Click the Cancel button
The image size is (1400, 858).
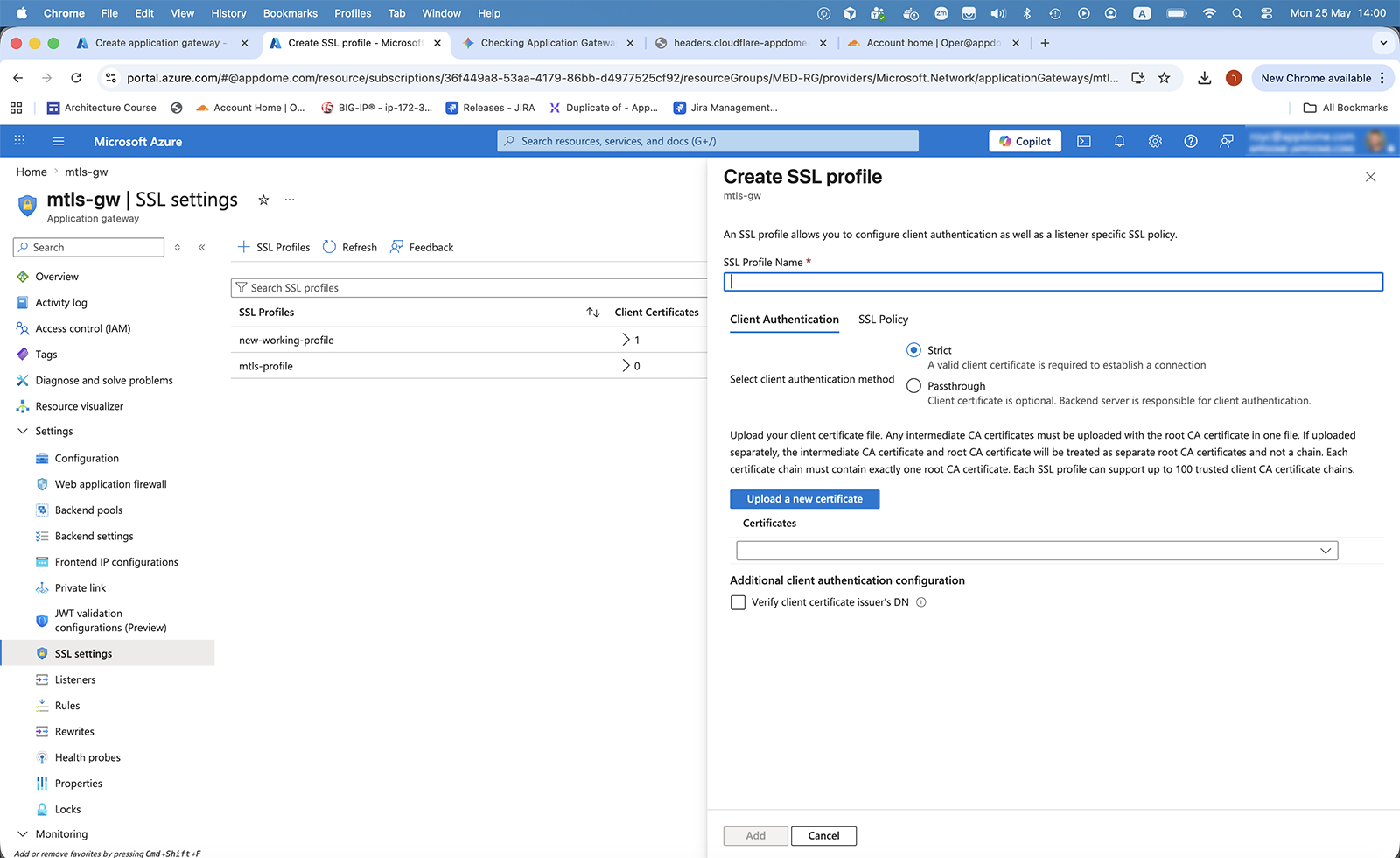(823, 836)
